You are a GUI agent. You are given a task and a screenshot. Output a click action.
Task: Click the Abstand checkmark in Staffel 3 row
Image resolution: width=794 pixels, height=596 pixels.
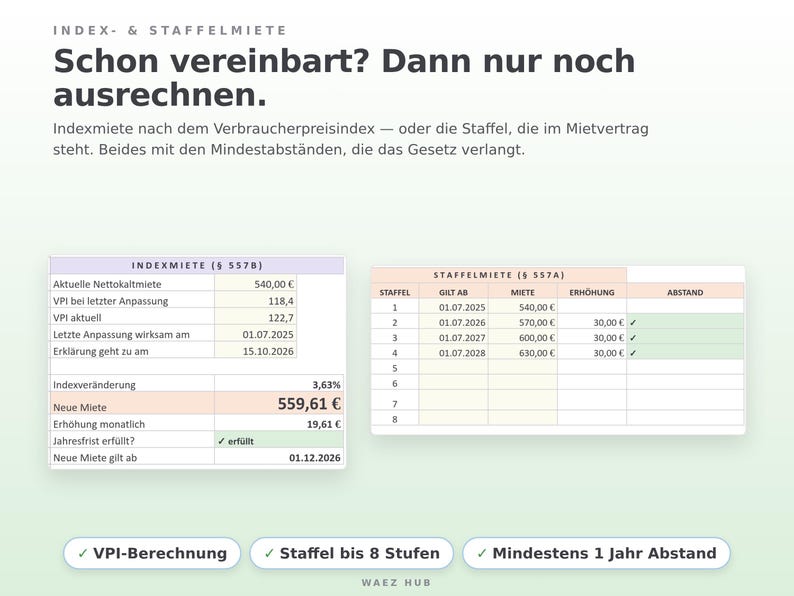click(x=633, y=338)
